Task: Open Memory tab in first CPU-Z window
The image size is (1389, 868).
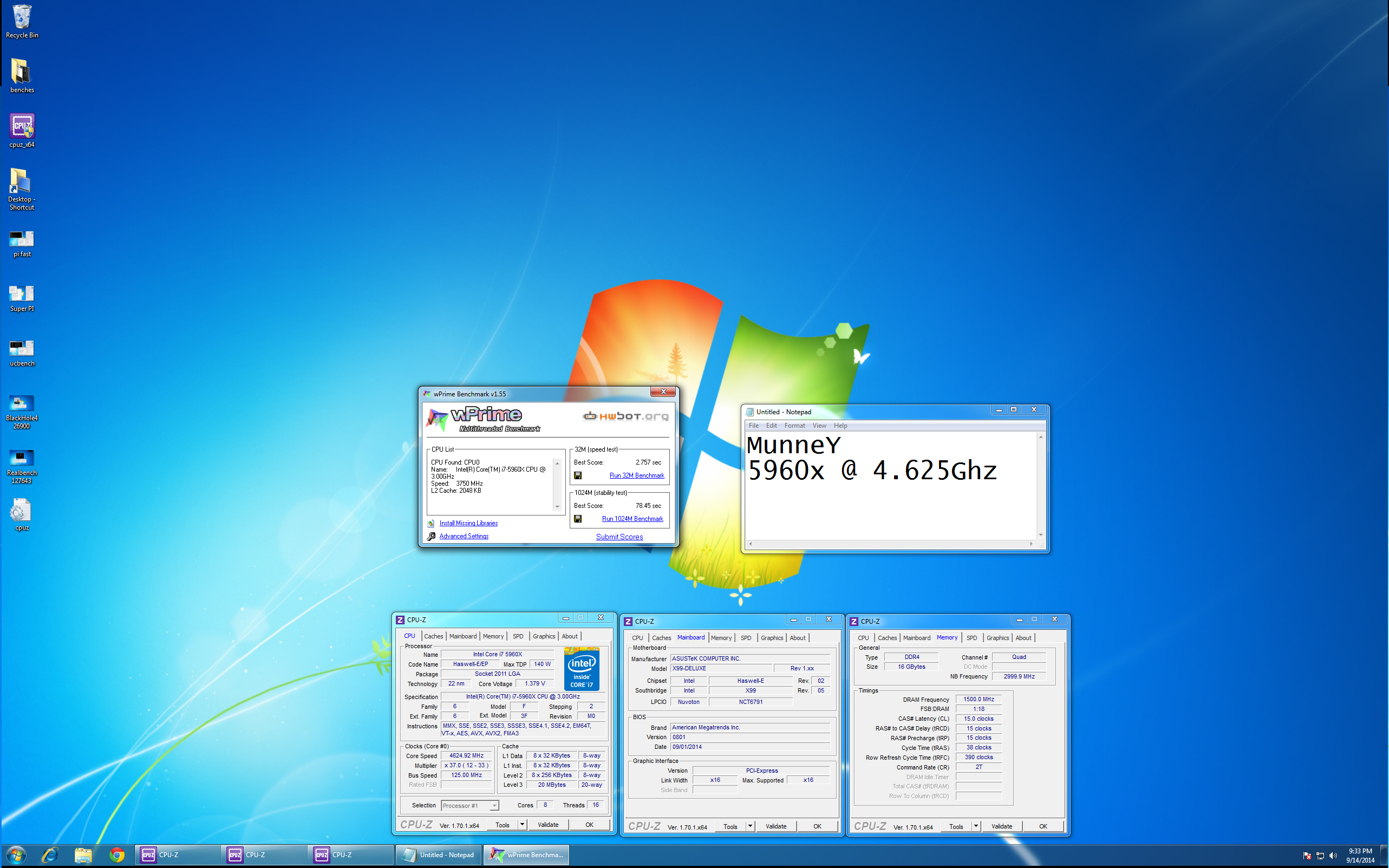Action: [493, 636]
